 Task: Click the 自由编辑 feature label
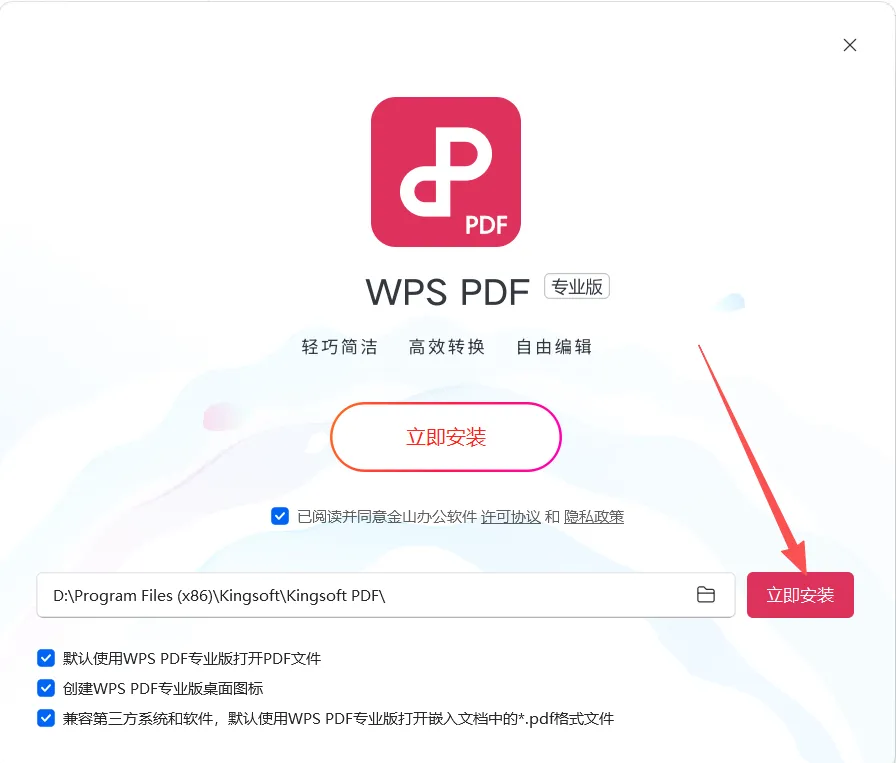tap(554, 347)
